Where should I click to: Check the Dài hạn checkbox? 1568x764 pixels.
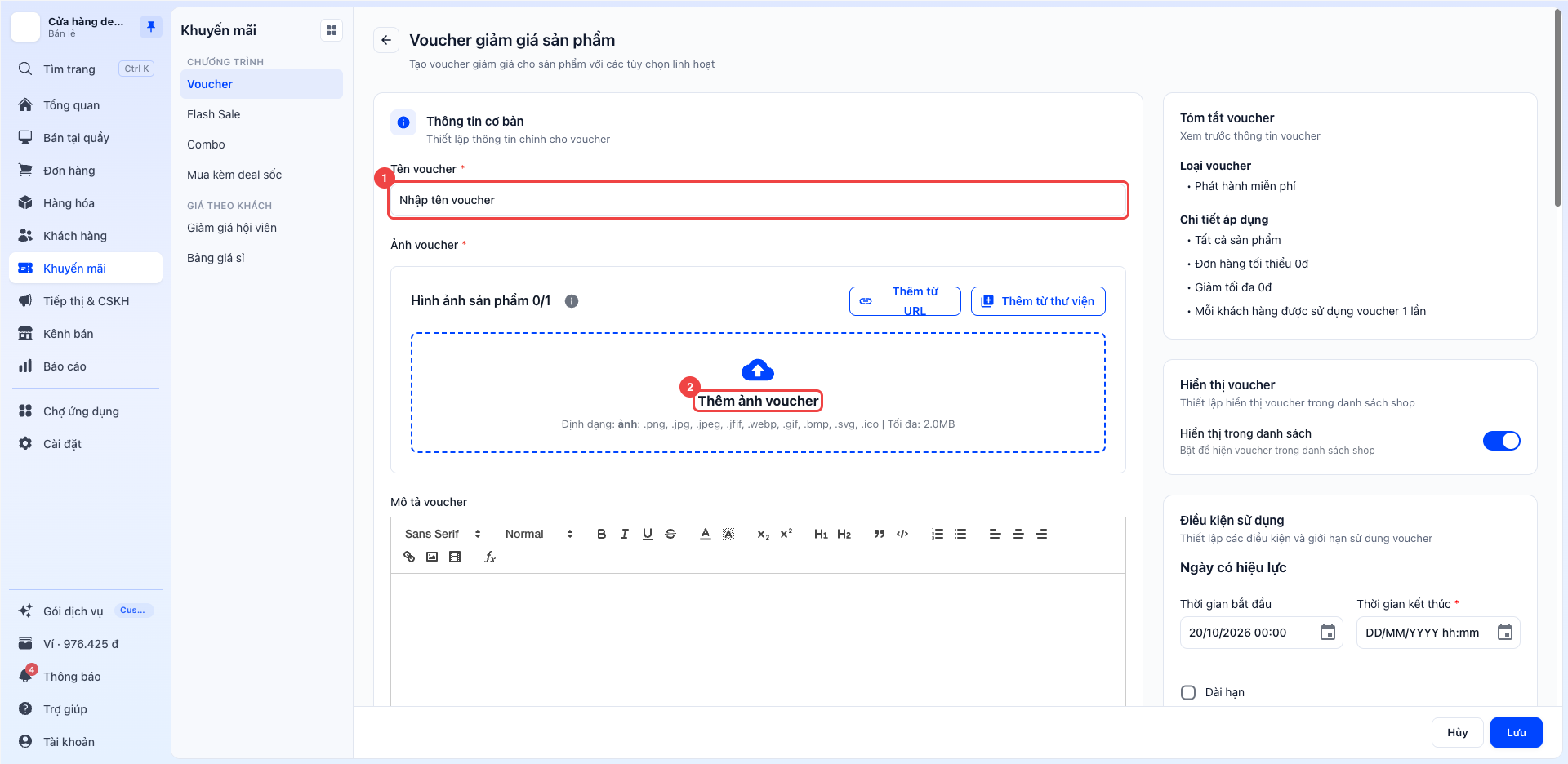1188,692
